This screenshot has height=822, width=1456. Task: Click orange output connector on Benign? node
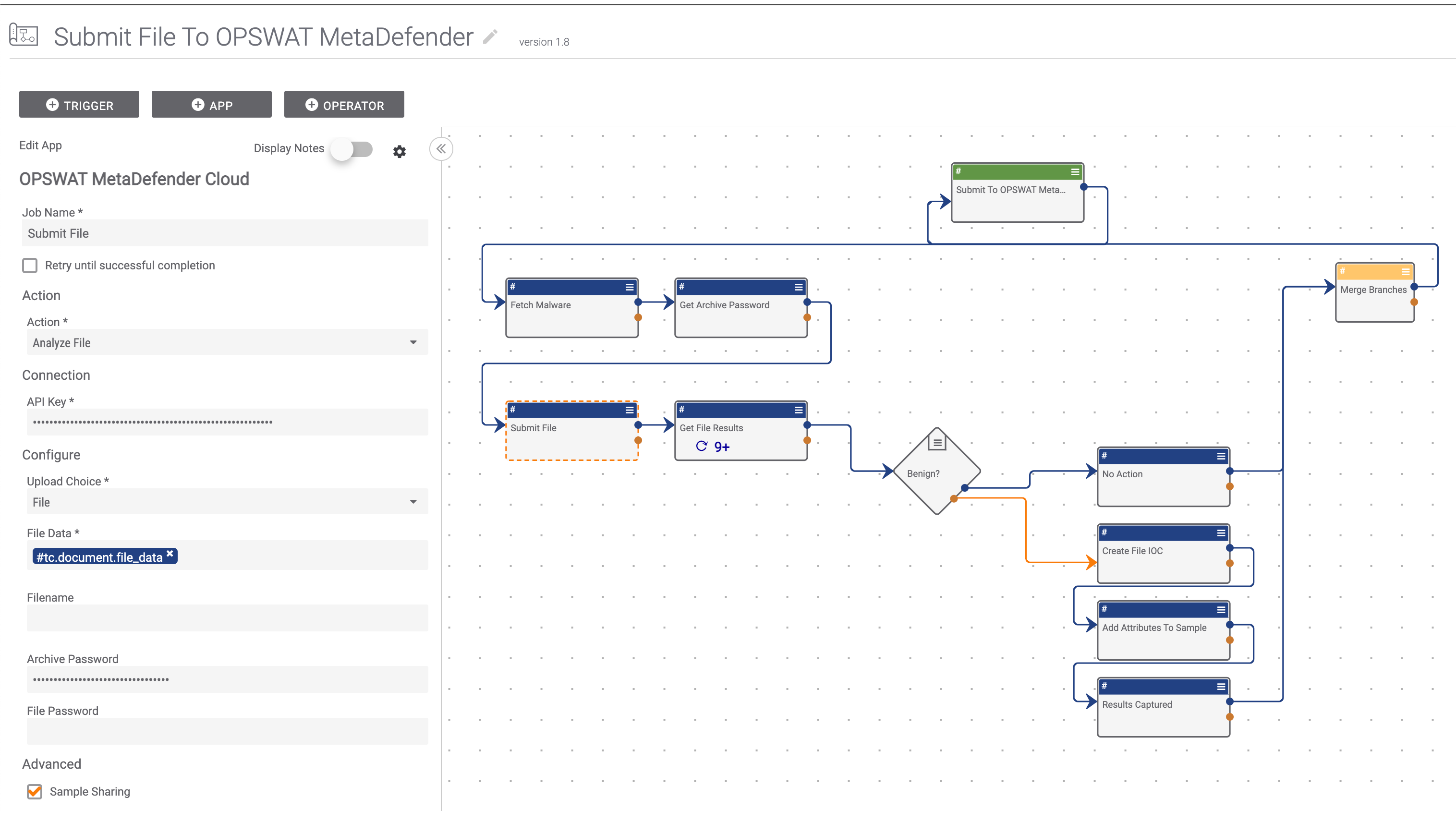pyautogui.click(x=954, y=499)
